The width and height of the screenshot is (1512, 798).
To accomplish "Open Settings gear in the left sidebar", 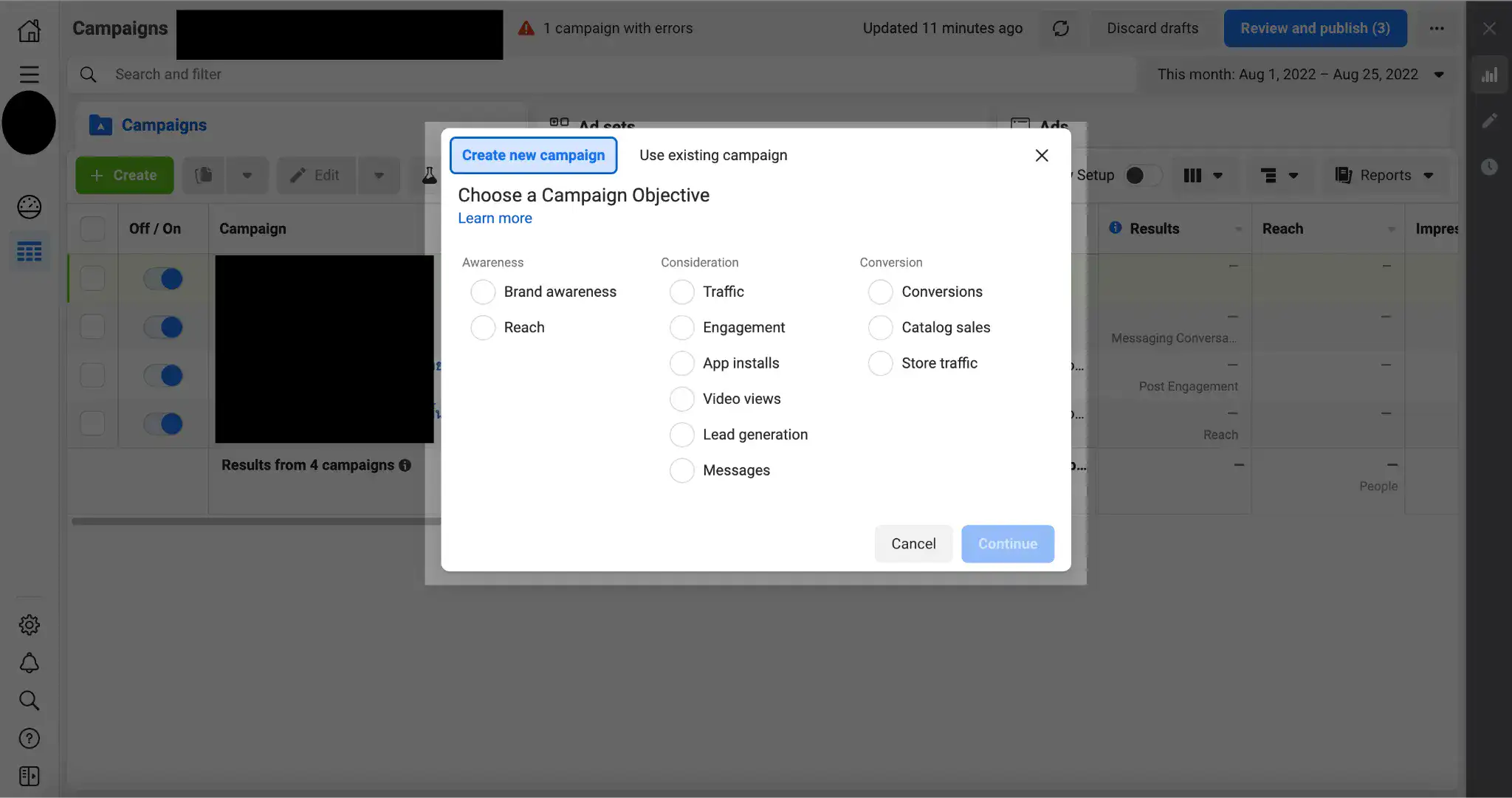I will pyautogui.click(x=29, y=625).
